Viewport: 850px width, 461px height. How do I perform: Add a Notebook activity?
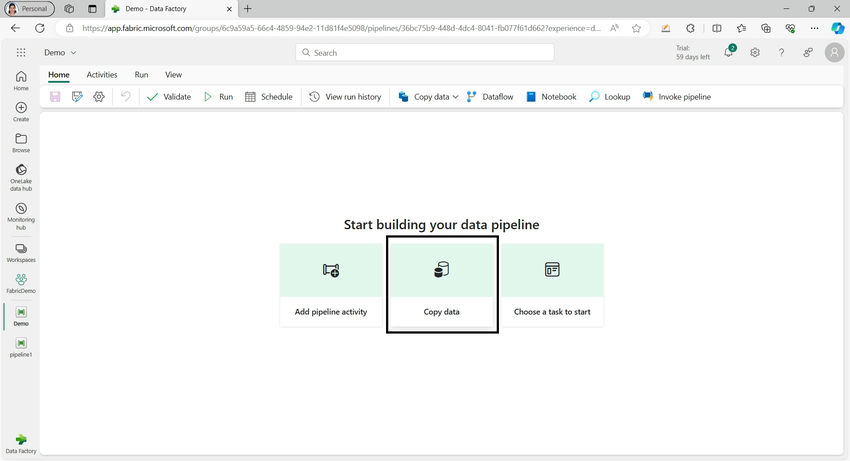551,97
